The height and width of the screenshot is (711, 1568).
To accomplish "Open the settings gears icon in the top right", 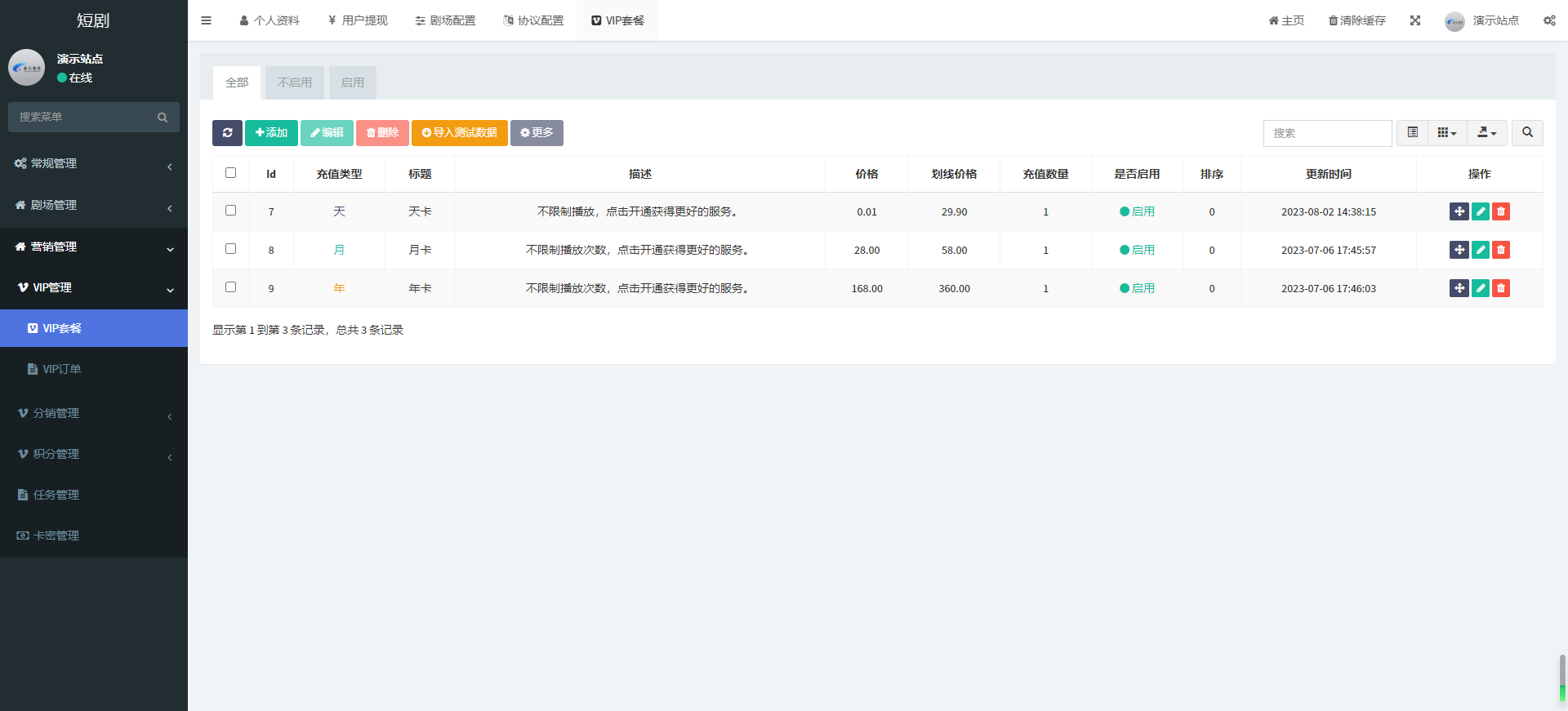I will [1549, 20].
